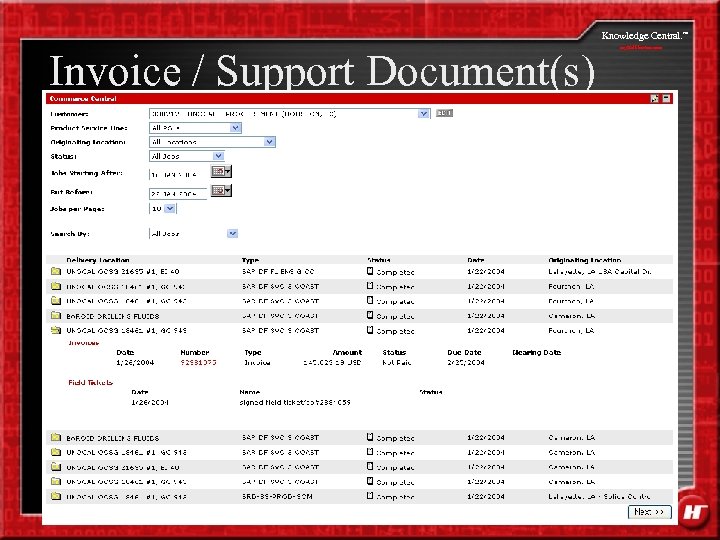The width and height of the screenshot is (720, 540).
Task: Expand folder for BAROID row above expanded job
Action: 56,315
